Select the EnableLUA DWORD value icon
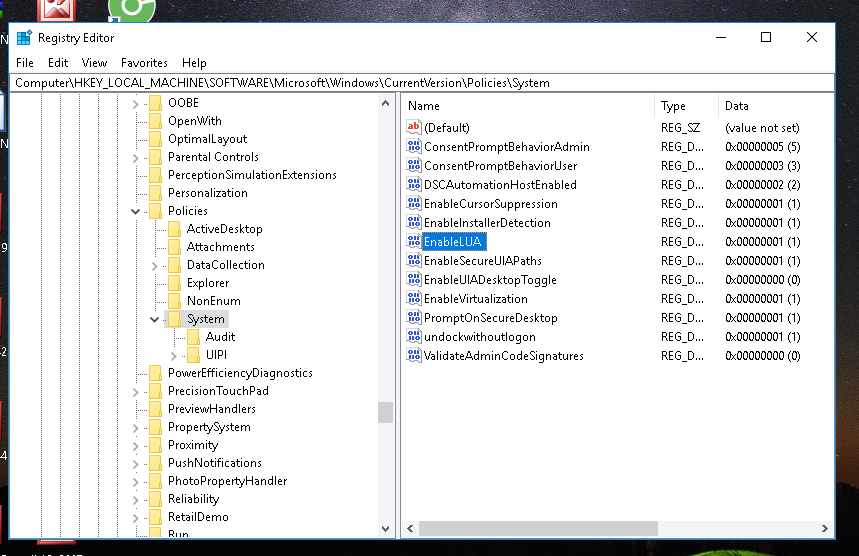859x556 pixels. coord(414,241)
